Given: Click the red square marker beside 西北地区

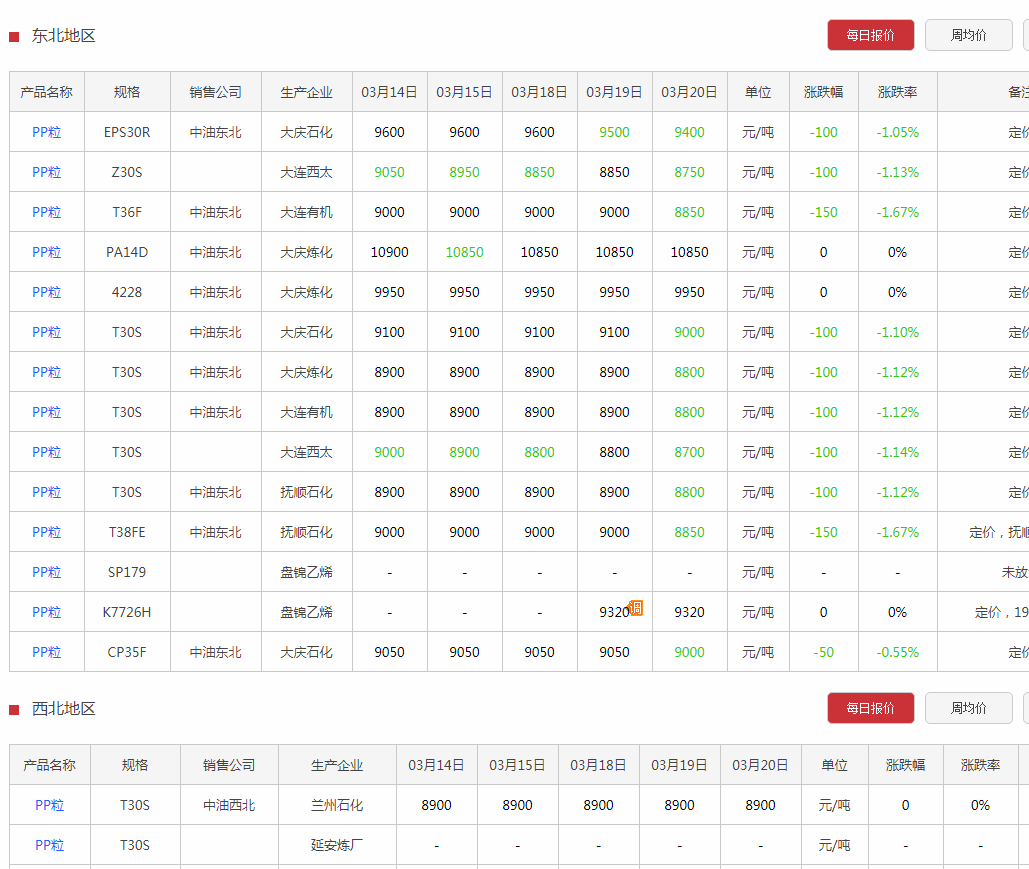Looking at the screenshot, I should pyautogui.click(x=14, y=710).
